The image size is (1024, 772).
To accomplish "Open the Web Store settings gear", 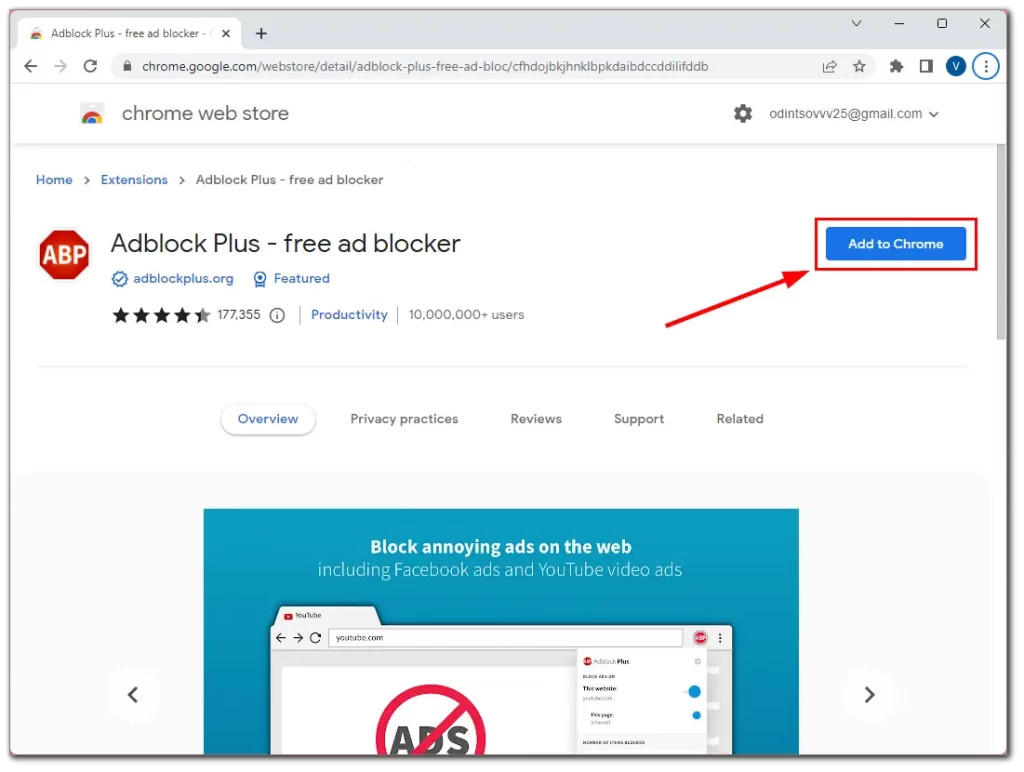I will 743,114.
